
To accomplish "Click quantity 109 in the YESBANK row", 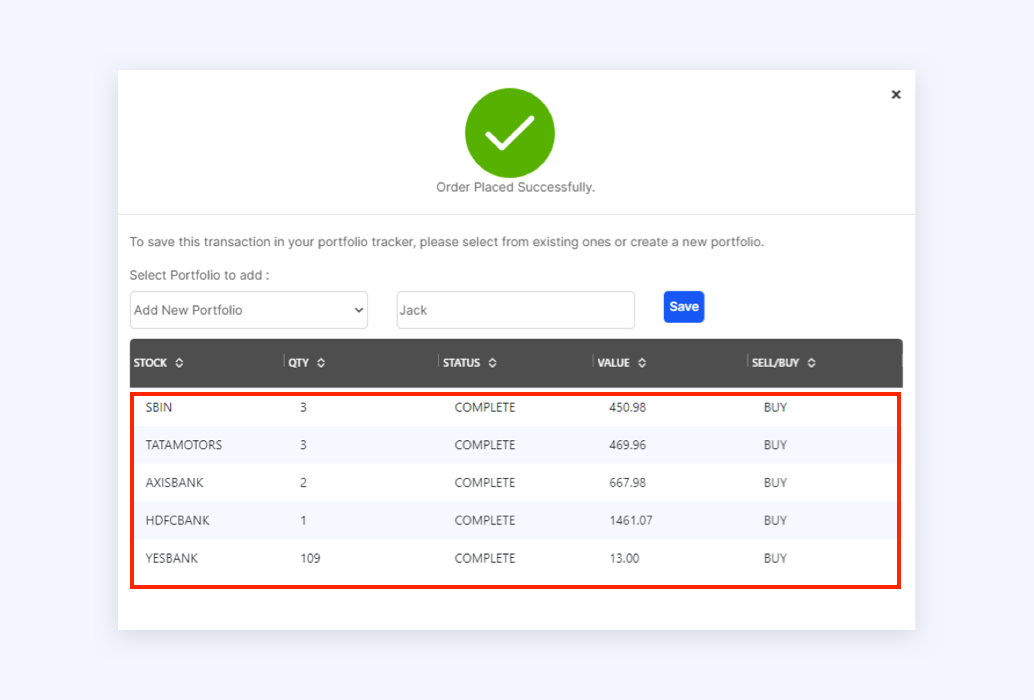I will click(x=310, y=558).
